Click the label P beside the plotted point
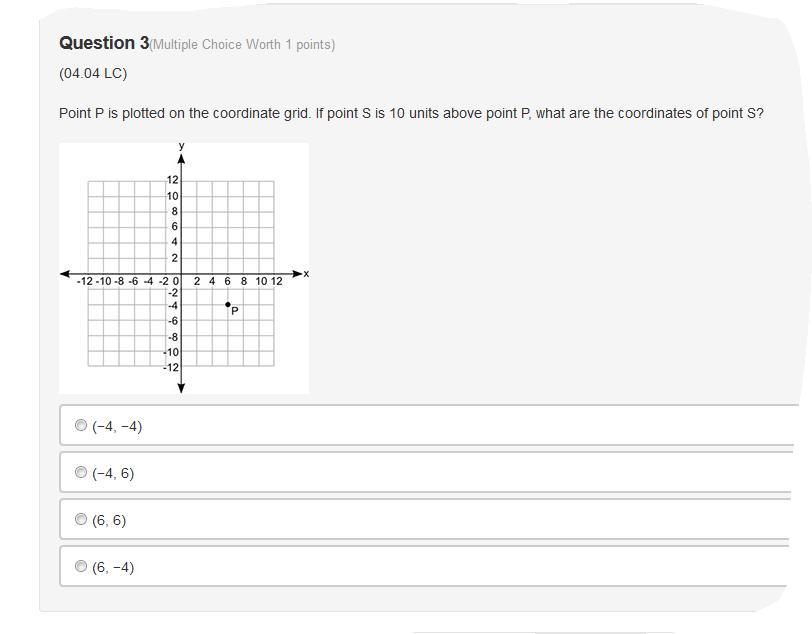 (235, 311)
